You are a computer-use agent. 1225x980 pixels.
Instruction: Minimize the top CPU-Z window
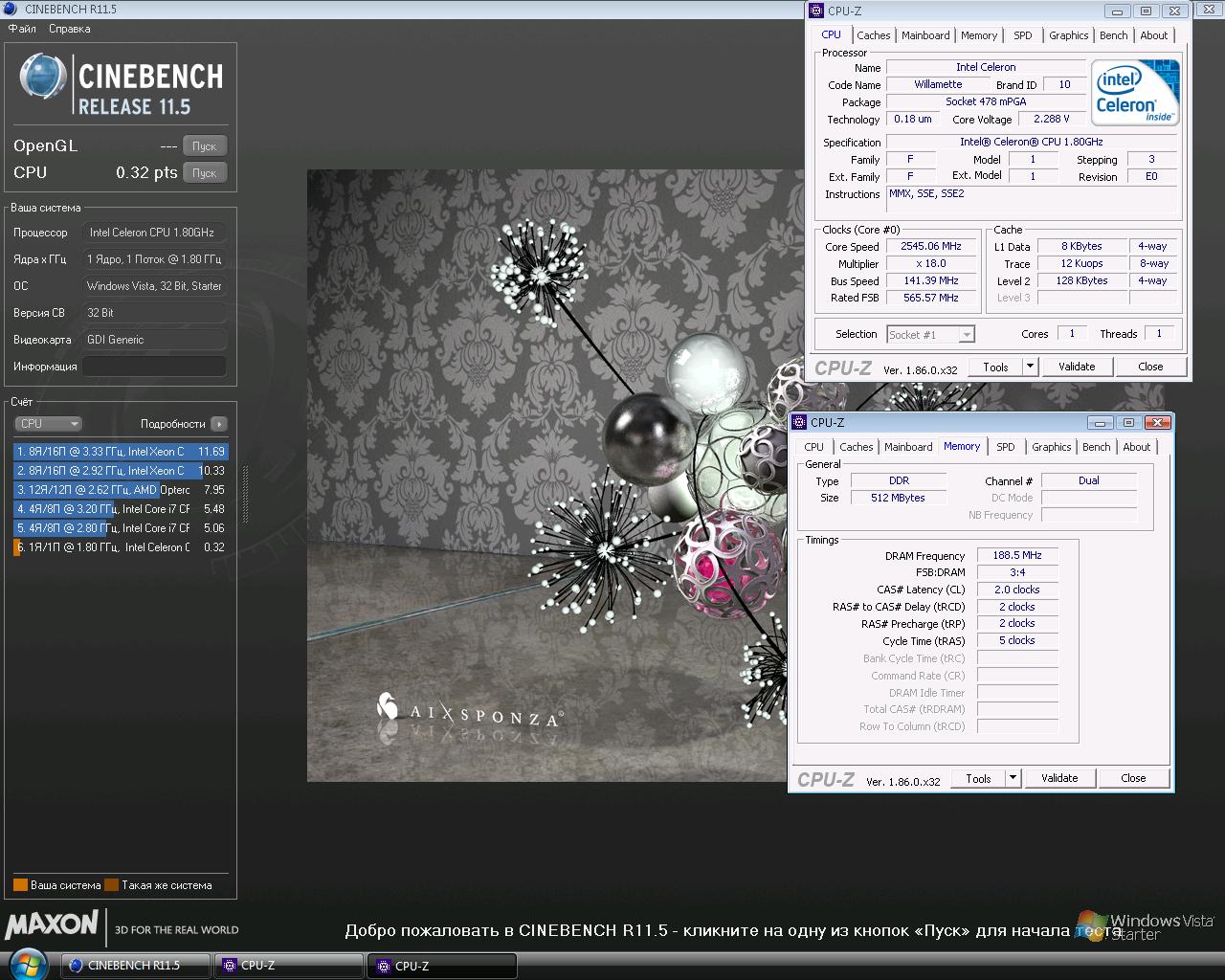(x=1118, y=11)
